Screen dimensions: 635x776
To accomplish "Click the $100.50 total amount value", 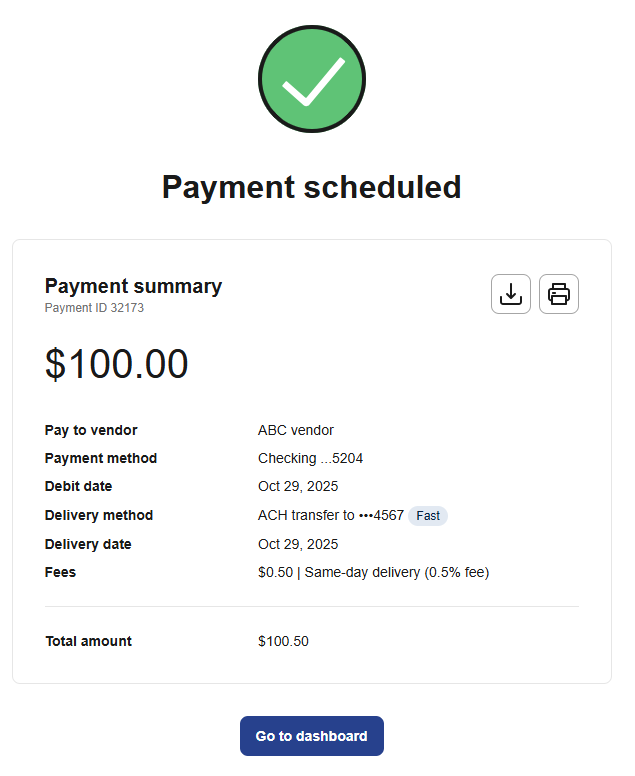I will tap(283, 641).
